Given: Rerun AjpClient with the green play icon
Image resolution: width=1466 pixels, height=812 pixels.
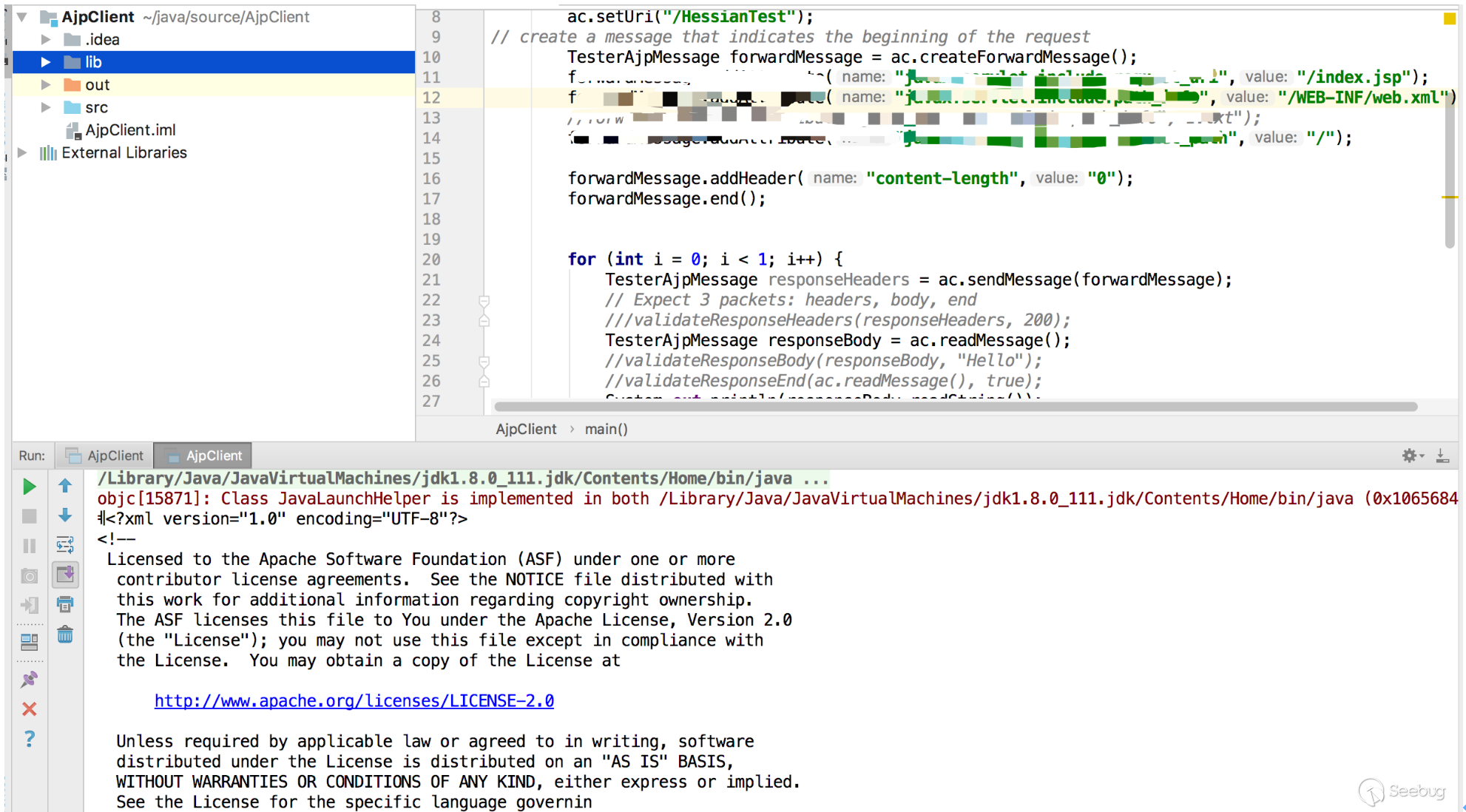Looking at the screenshot, I should [29, 487].
